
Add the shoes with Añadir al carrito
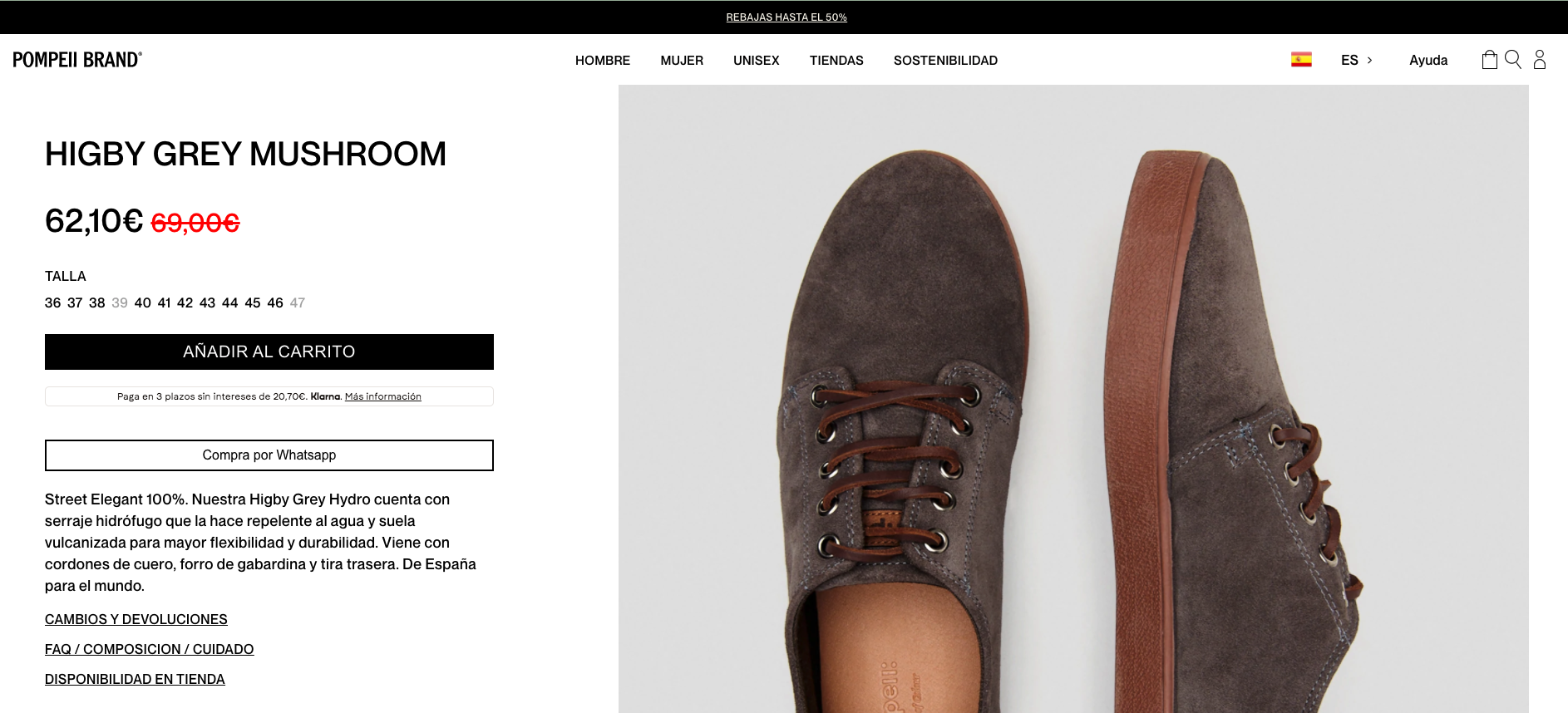pyautogui.click(x=269, y=352)
